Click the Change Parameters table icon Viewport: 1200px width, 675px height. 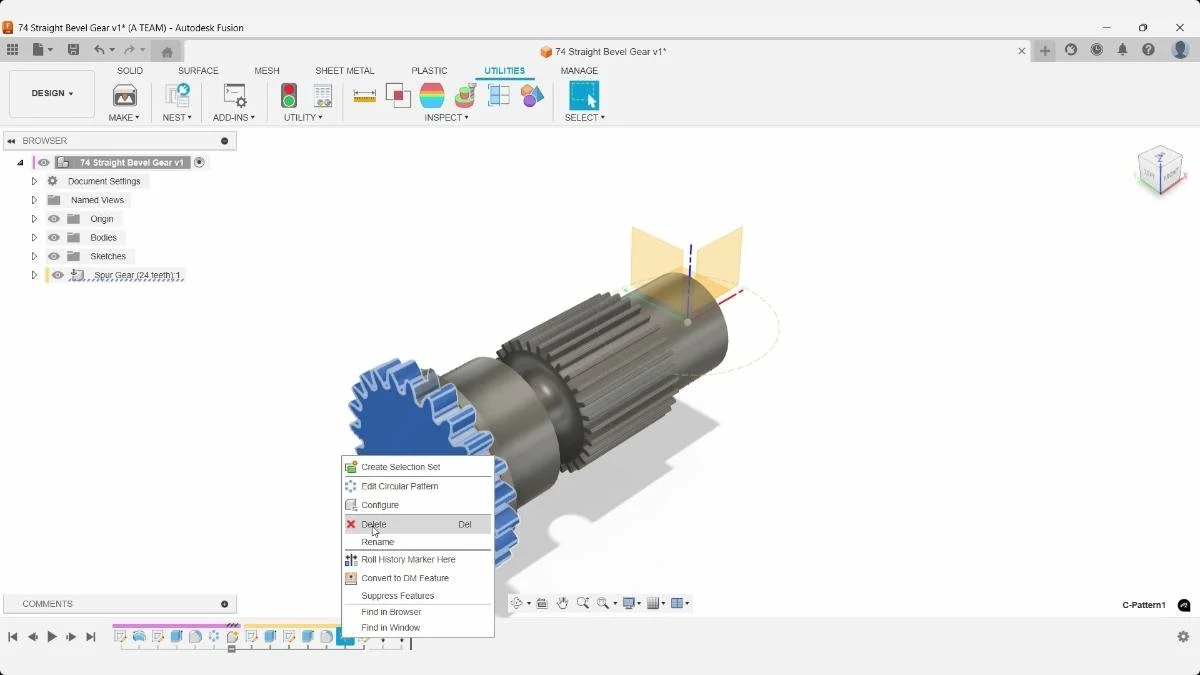tap(322, 96)
